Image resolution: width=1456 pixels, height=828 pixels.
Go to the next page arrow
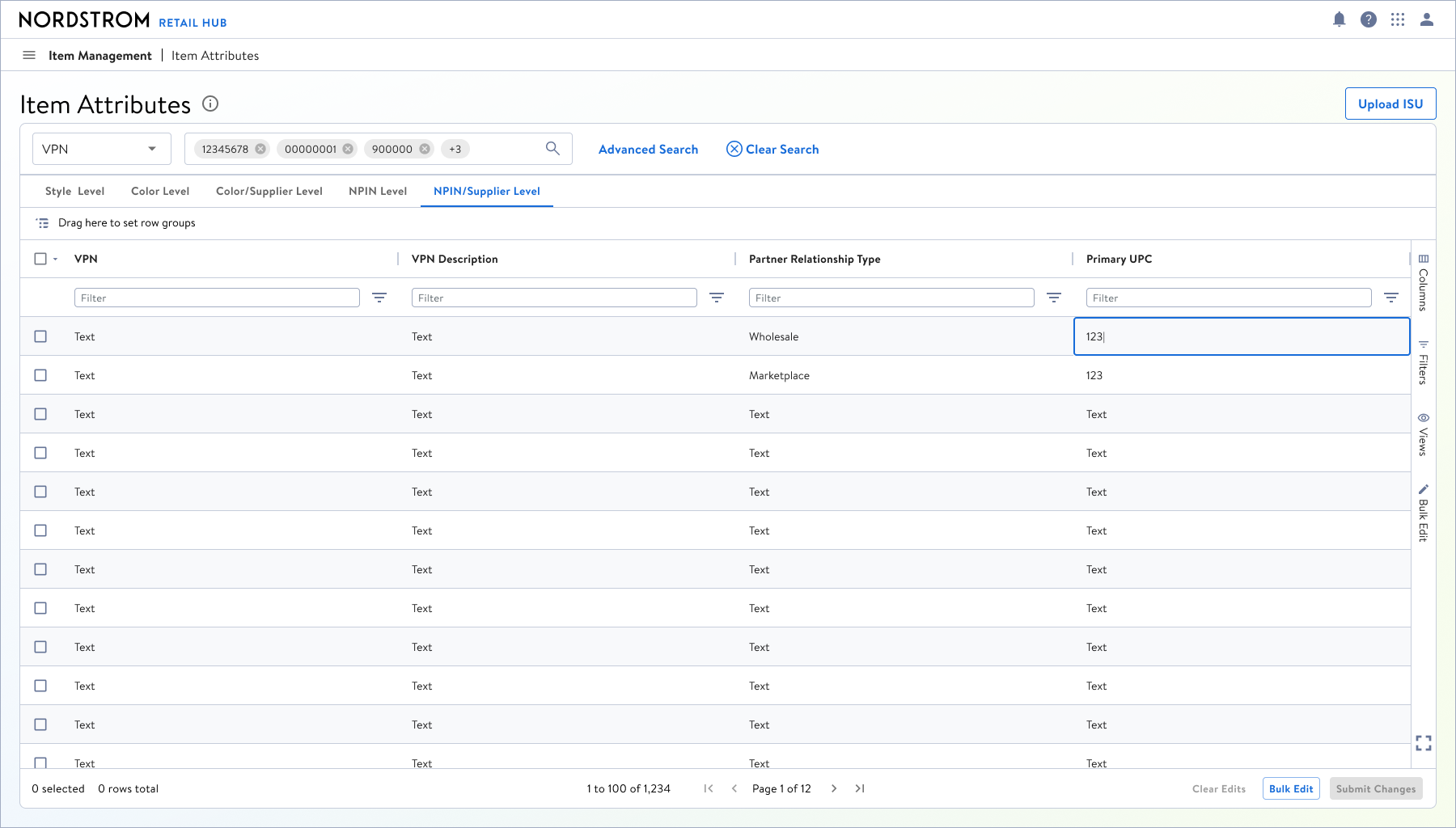click(x=834, y=788)
